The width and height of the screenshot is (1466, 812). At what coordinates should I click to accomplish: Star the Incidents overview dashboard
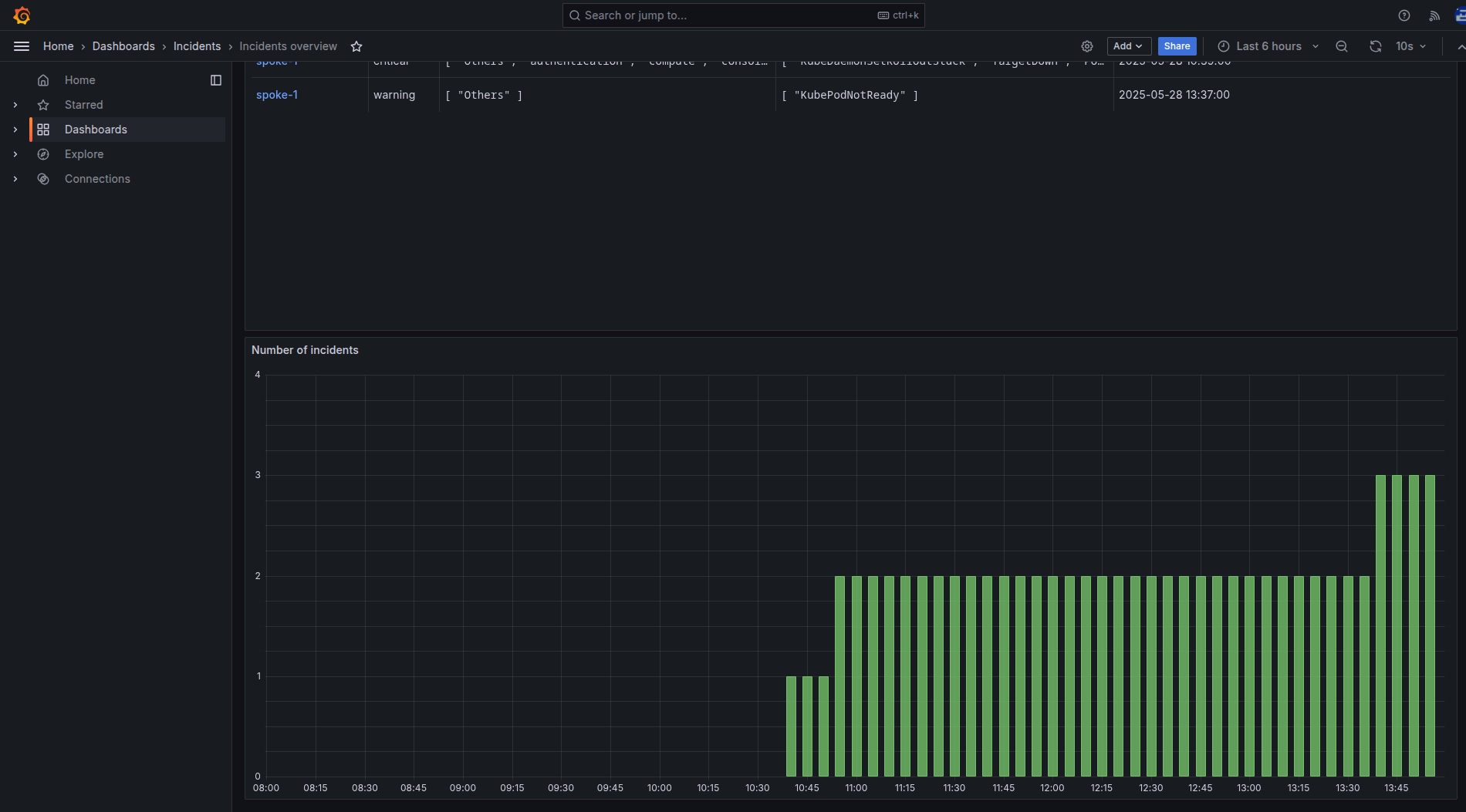point(356,46)
